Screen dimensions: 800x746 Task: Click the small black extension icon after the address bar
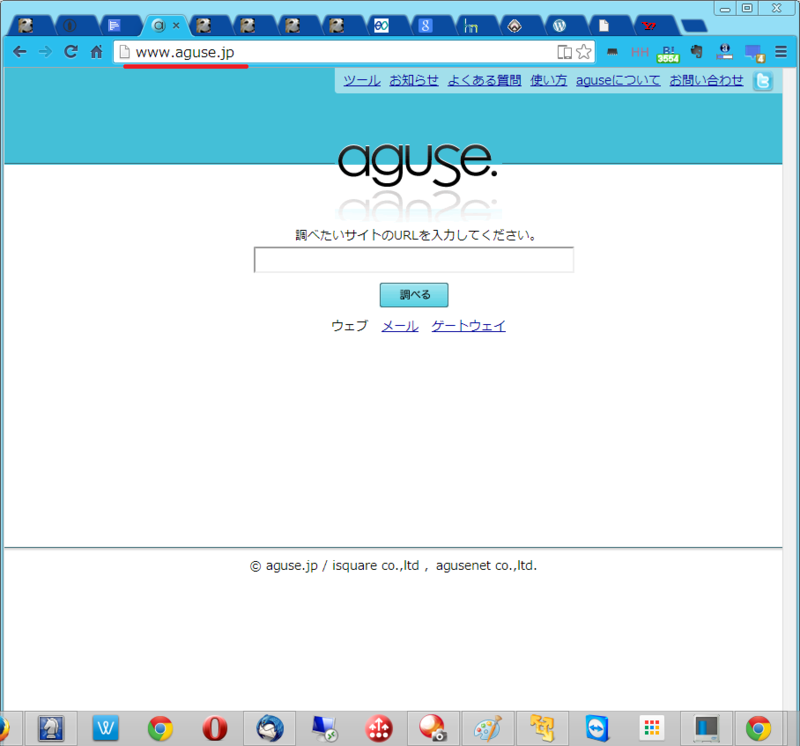pos(612,52)
